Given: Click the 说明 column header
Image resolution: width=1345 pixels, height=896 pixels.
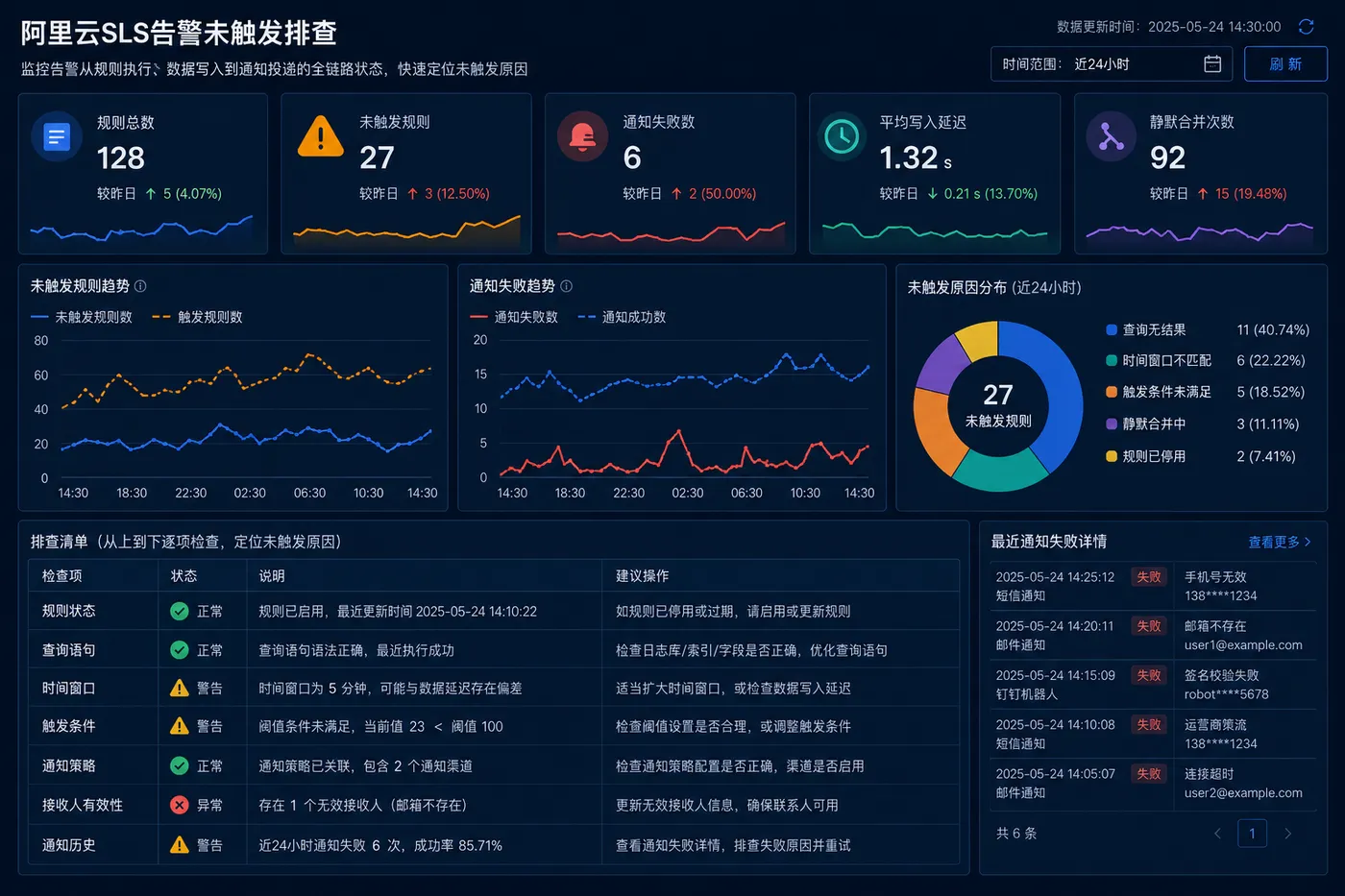Looking at the screenshot, I should [x=272, y=575].
